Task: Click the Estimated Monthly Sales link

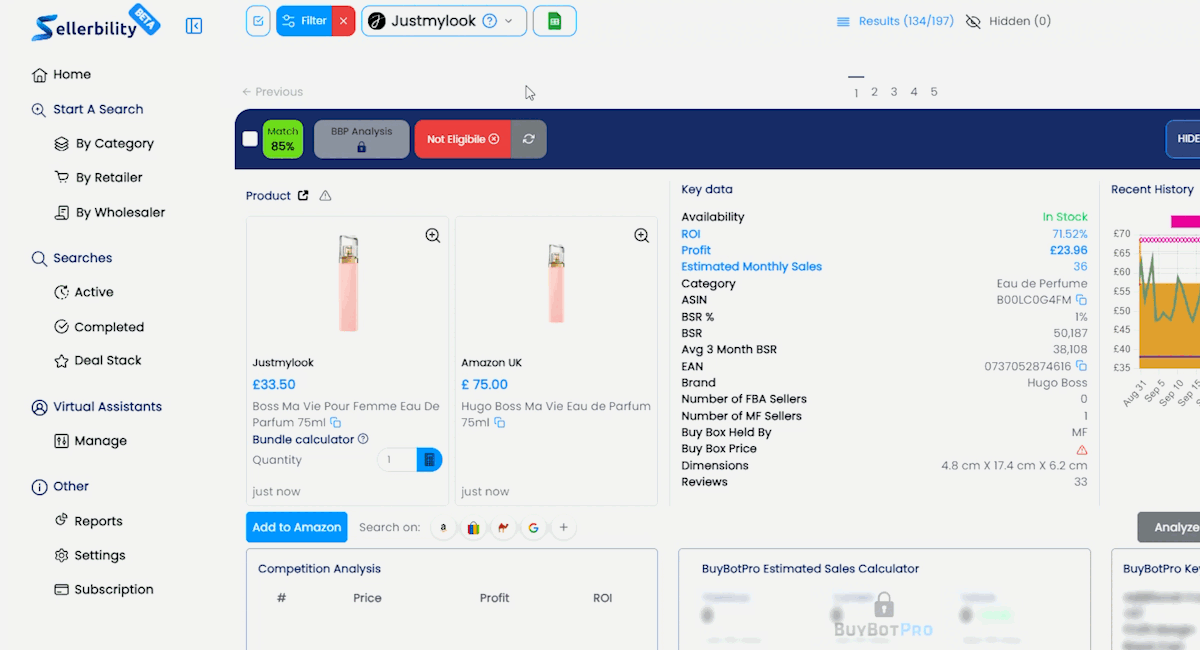Action: (752, 267)
